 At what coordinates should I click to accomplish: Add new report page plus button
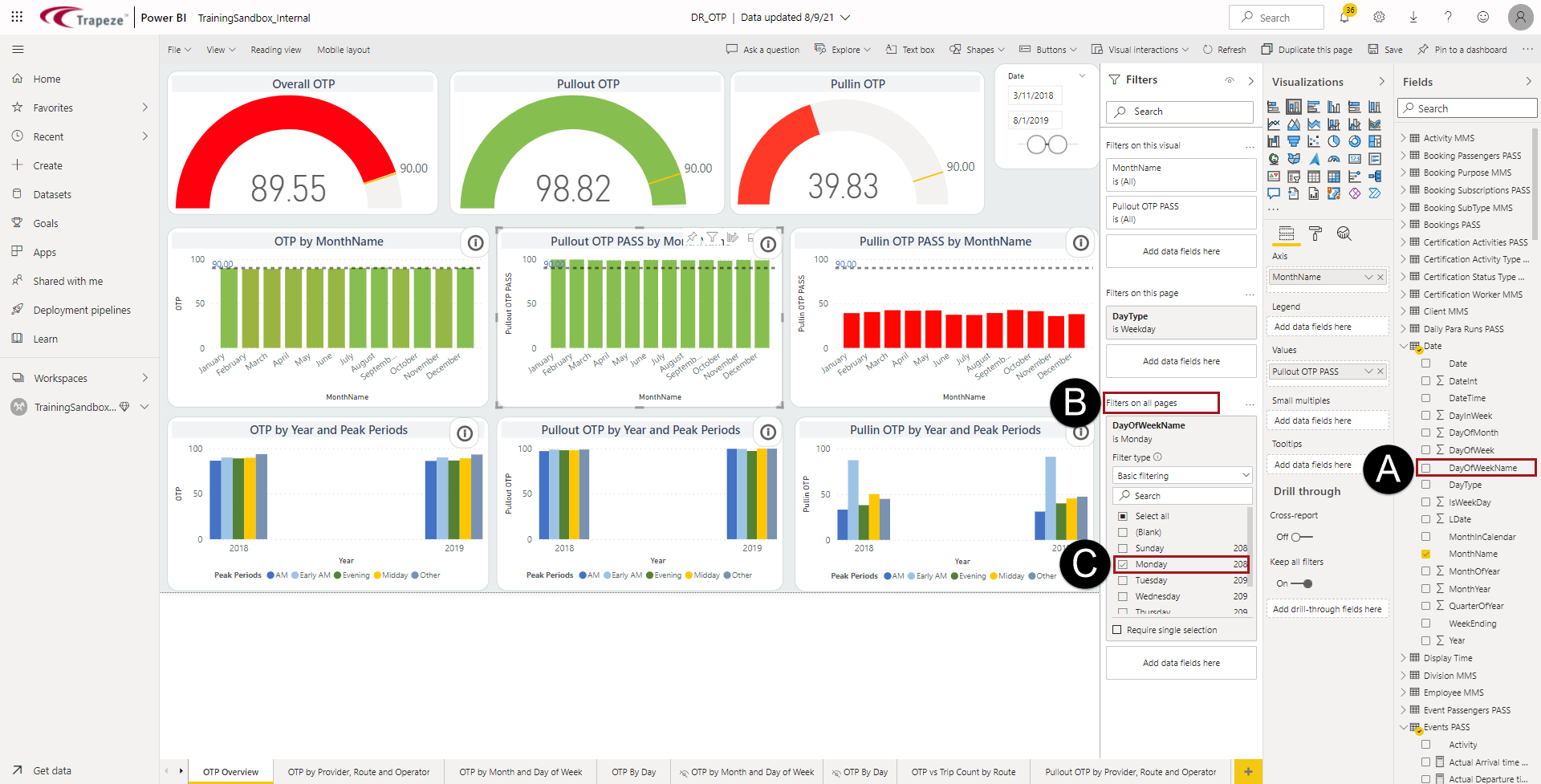(1248, 772)
